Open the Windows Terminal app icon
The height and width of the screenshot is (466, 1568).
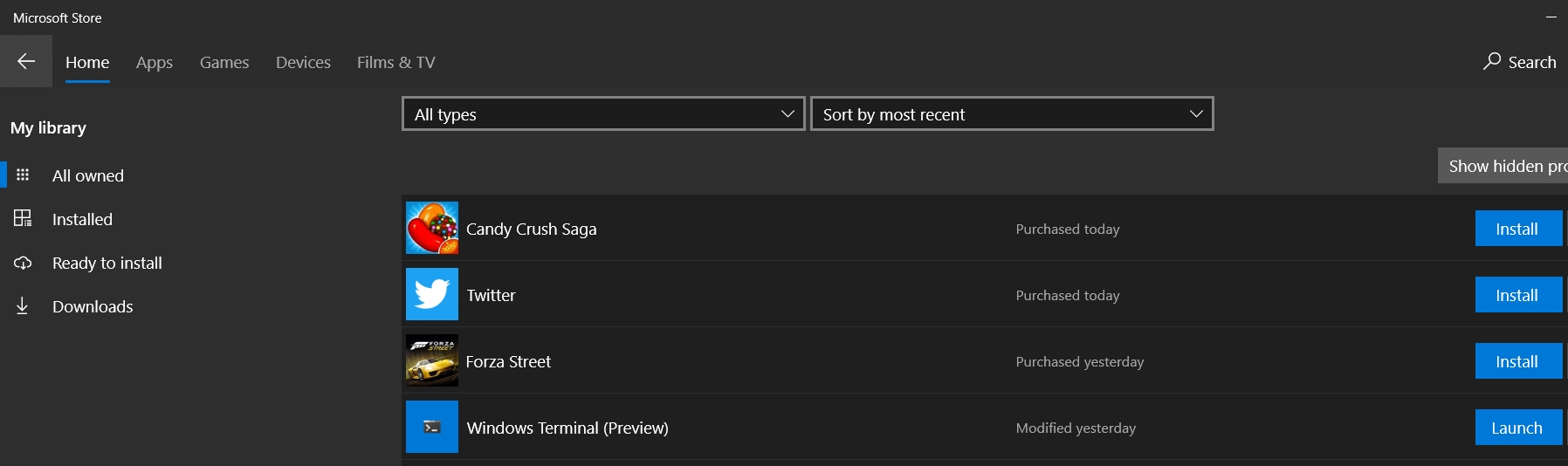[432, 427]
